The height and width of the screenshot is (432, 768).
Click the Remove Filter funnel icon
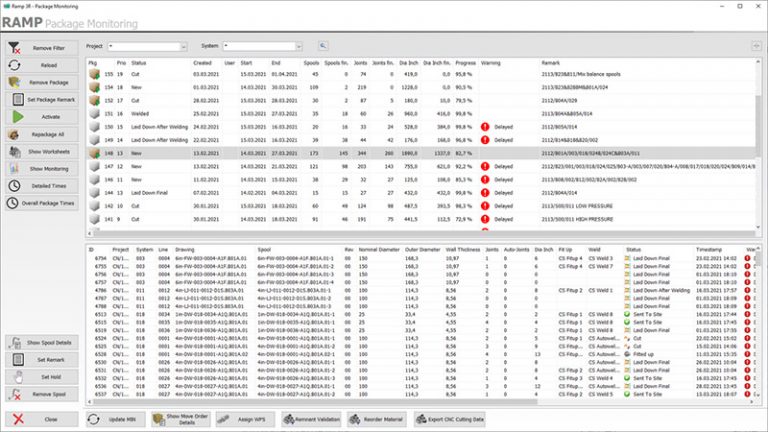coord(16,48)
